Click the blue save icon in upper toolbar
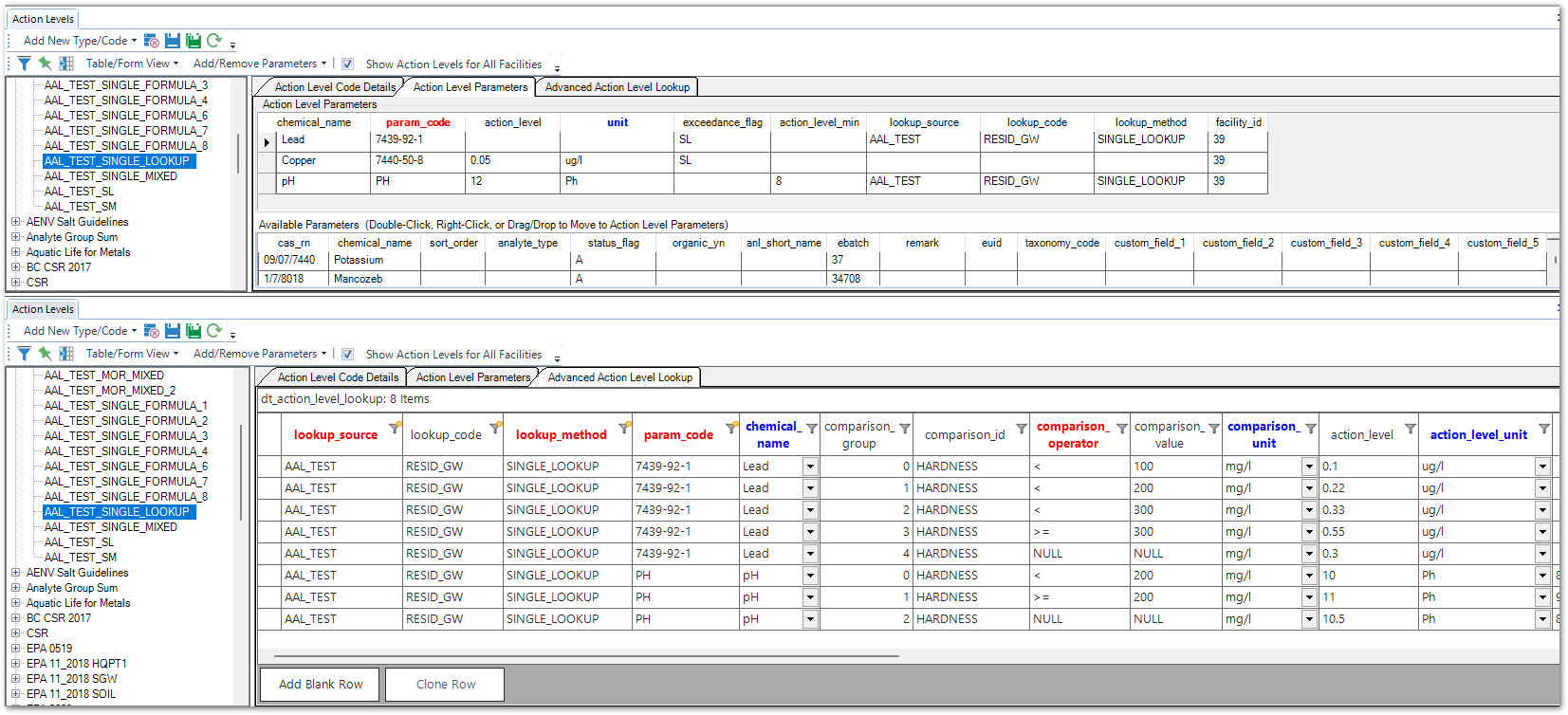Viewport: 1568px width, 715px height. pyautogui.click(x=172, y=41)
